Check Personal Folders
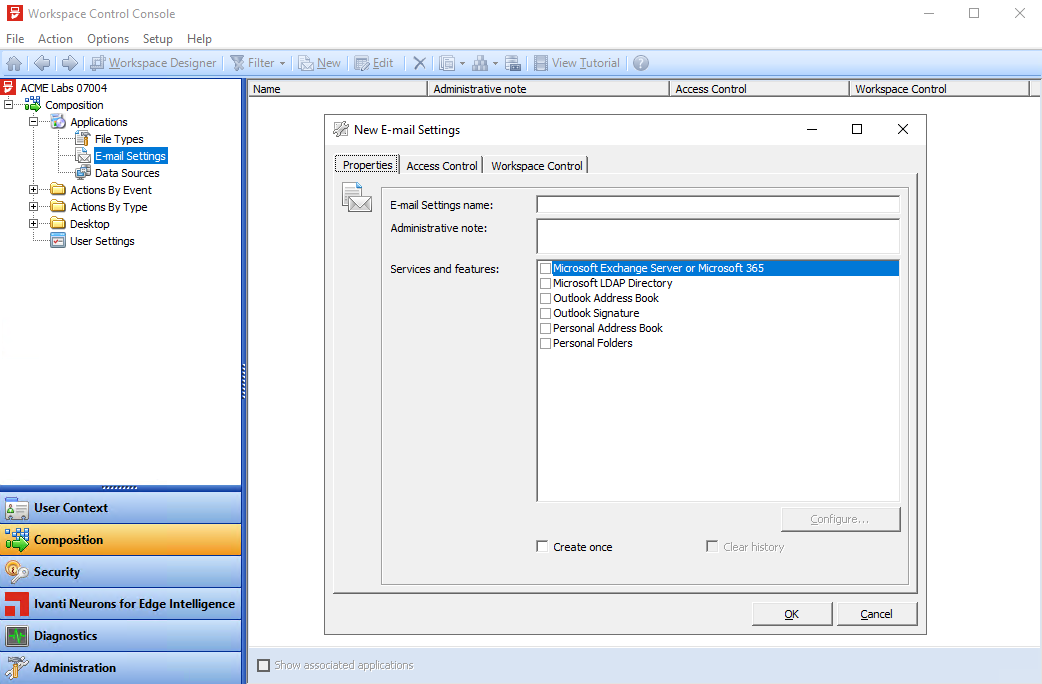The height and width of the screenshot is (684, 1042). tap(546, 344)
